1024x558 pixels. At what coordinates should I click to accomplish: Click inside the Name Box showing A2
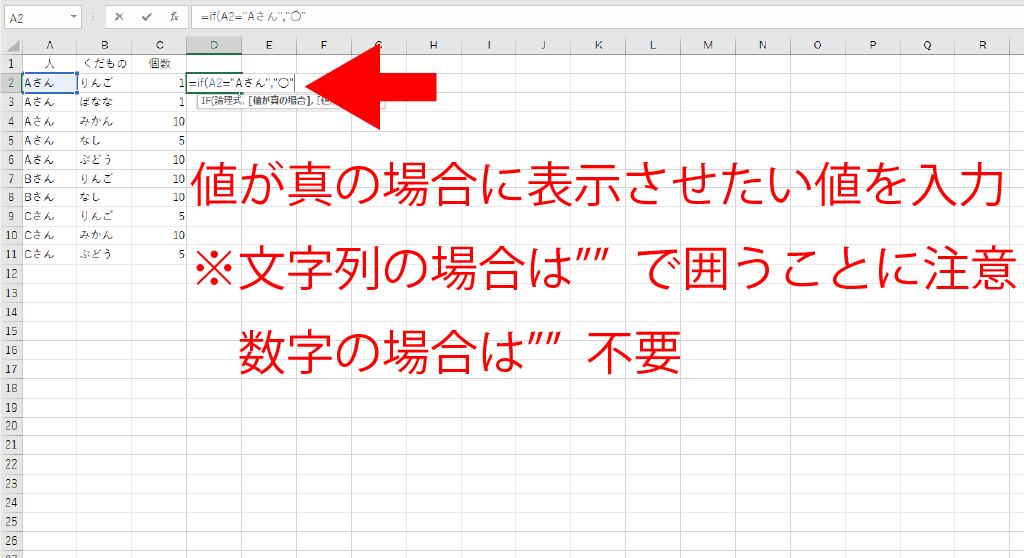coord(35,17)
